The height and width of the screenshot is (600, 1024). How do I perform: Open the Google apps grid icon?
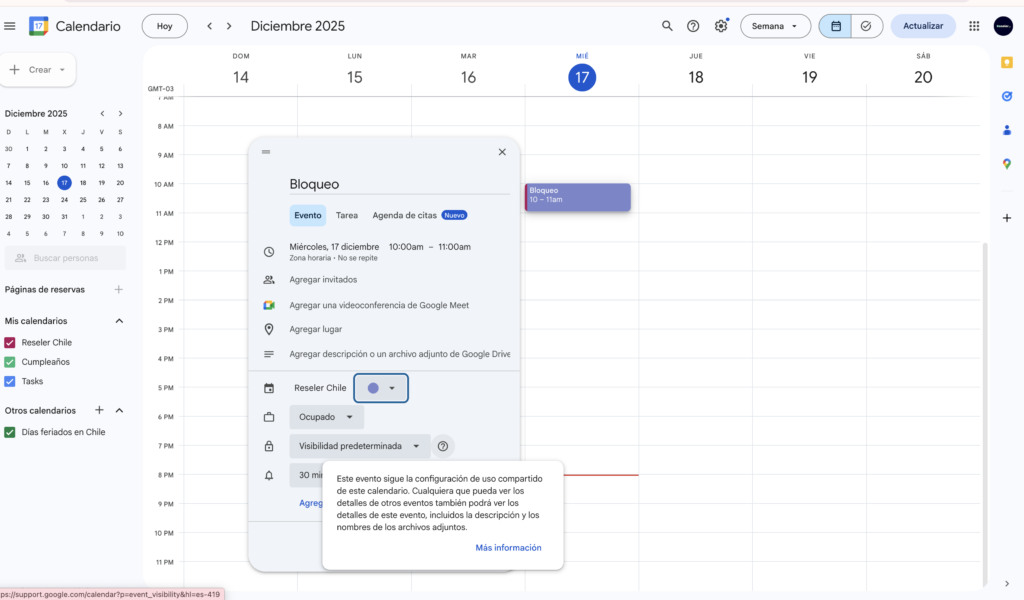974,26
